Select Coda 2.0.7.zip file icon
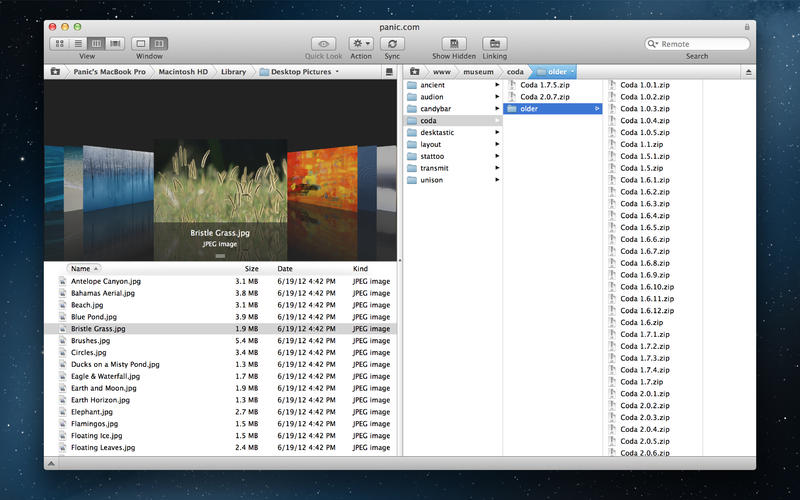Screen dimensions: 800x500 point(512,96)
